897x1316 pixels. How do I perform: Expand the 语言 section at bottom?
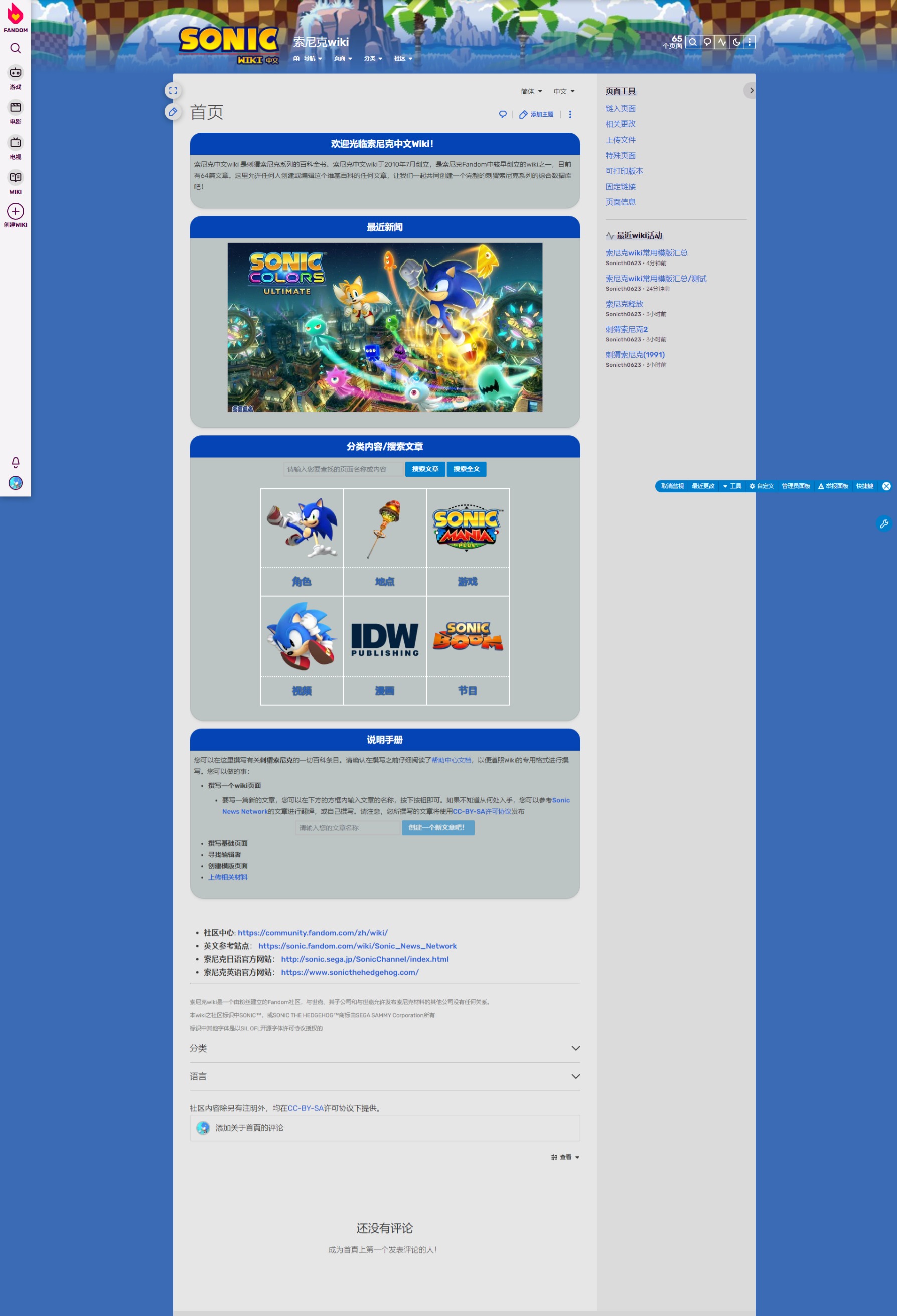tap(385, 1076)
